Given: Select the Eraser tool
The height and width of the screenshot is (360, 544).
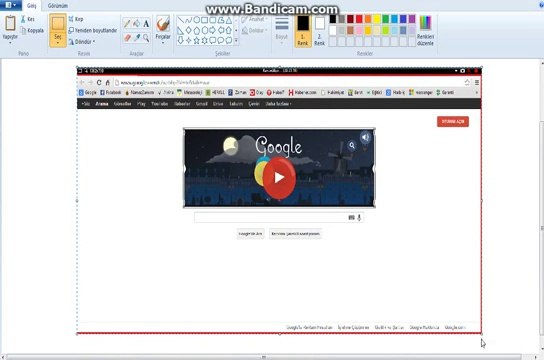Looking at the screenshot, I should coord(127,37).
